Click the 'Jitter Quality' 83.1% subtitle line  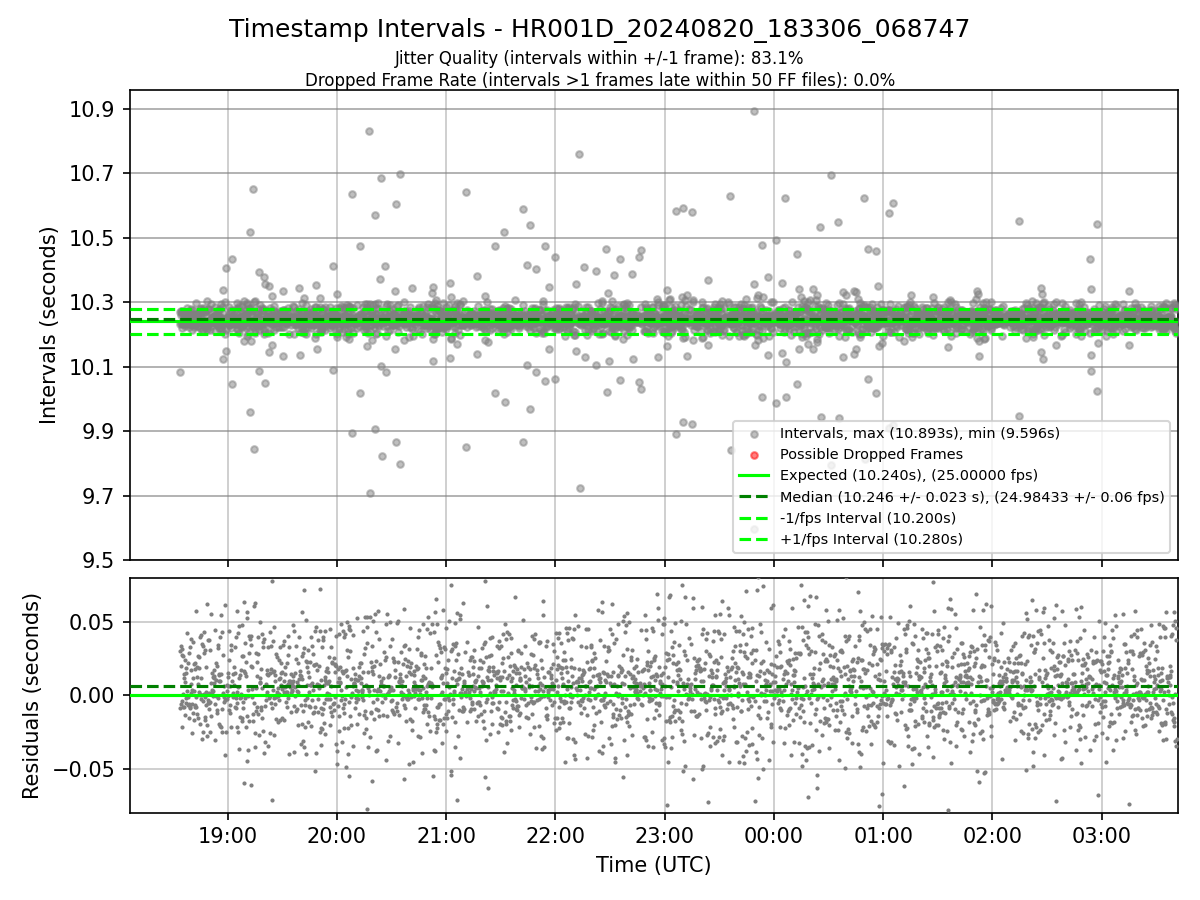[599, 58]
